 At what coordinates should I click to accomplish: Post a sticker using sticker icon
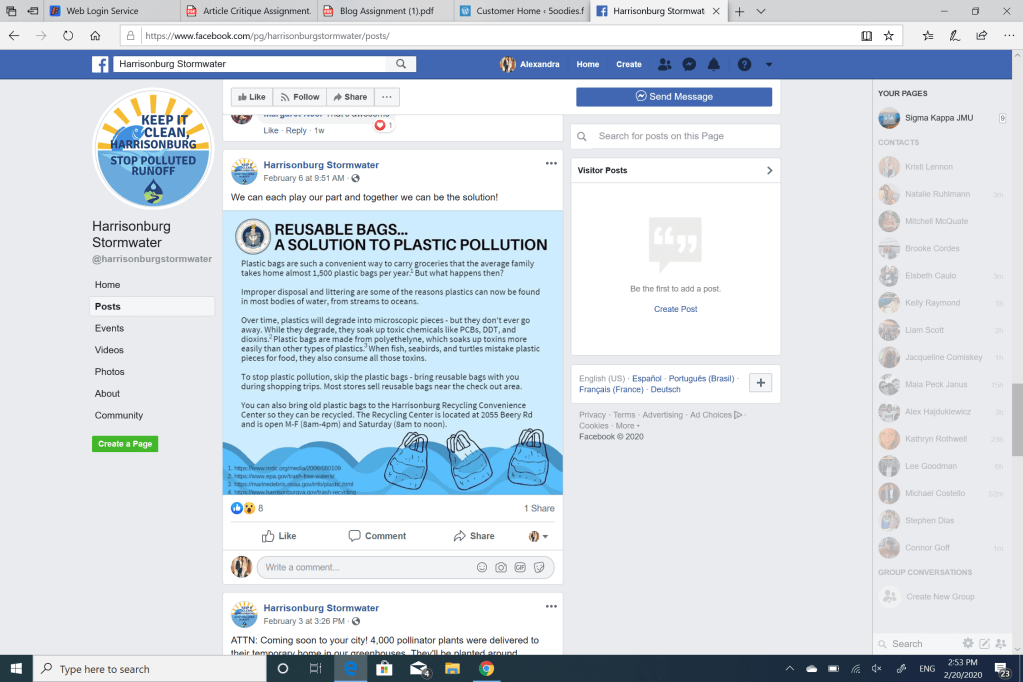coord(539,567)
